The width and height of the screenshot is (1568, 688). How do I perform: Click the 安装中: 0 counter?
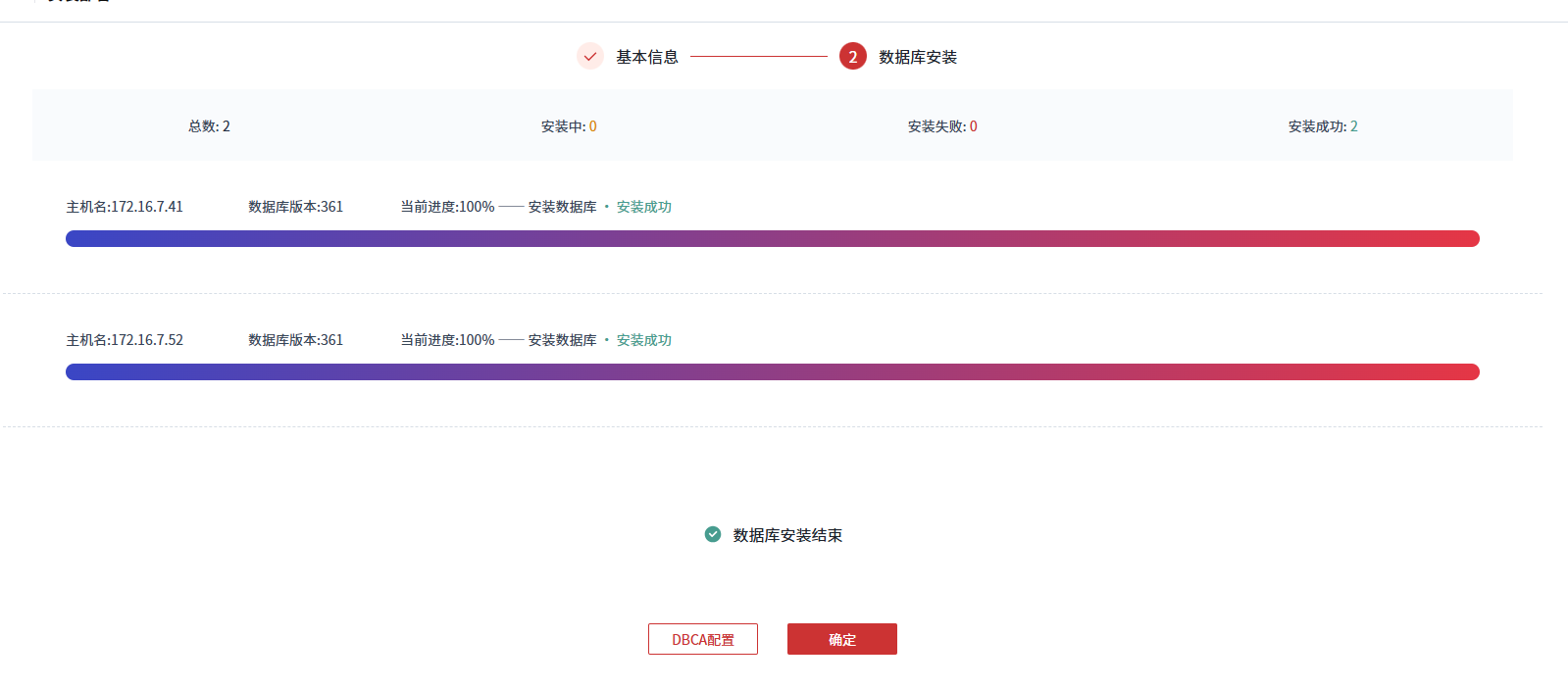point(569,126)
